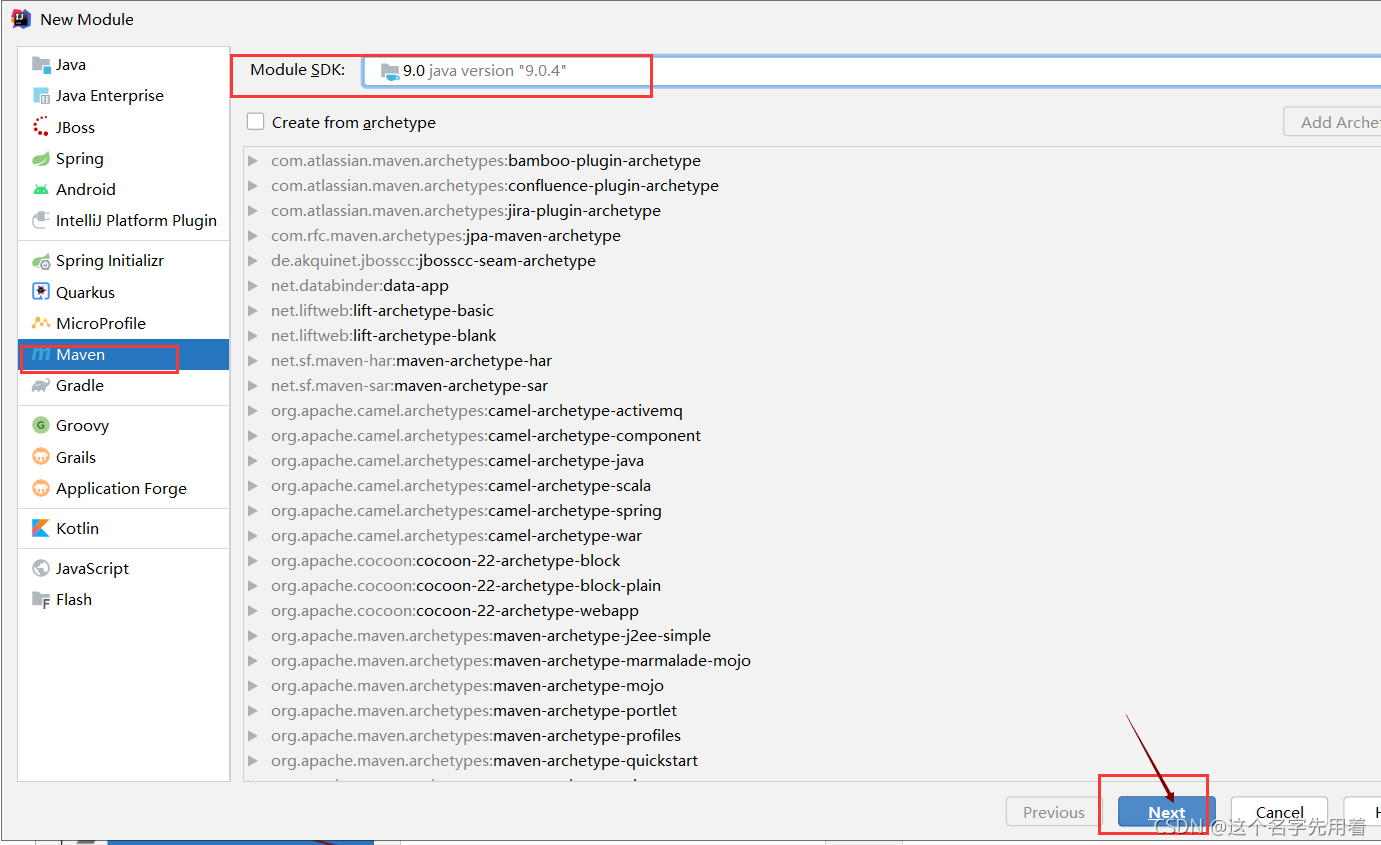Select maven-archetype-mojo entry

click(x=467, y=685)
